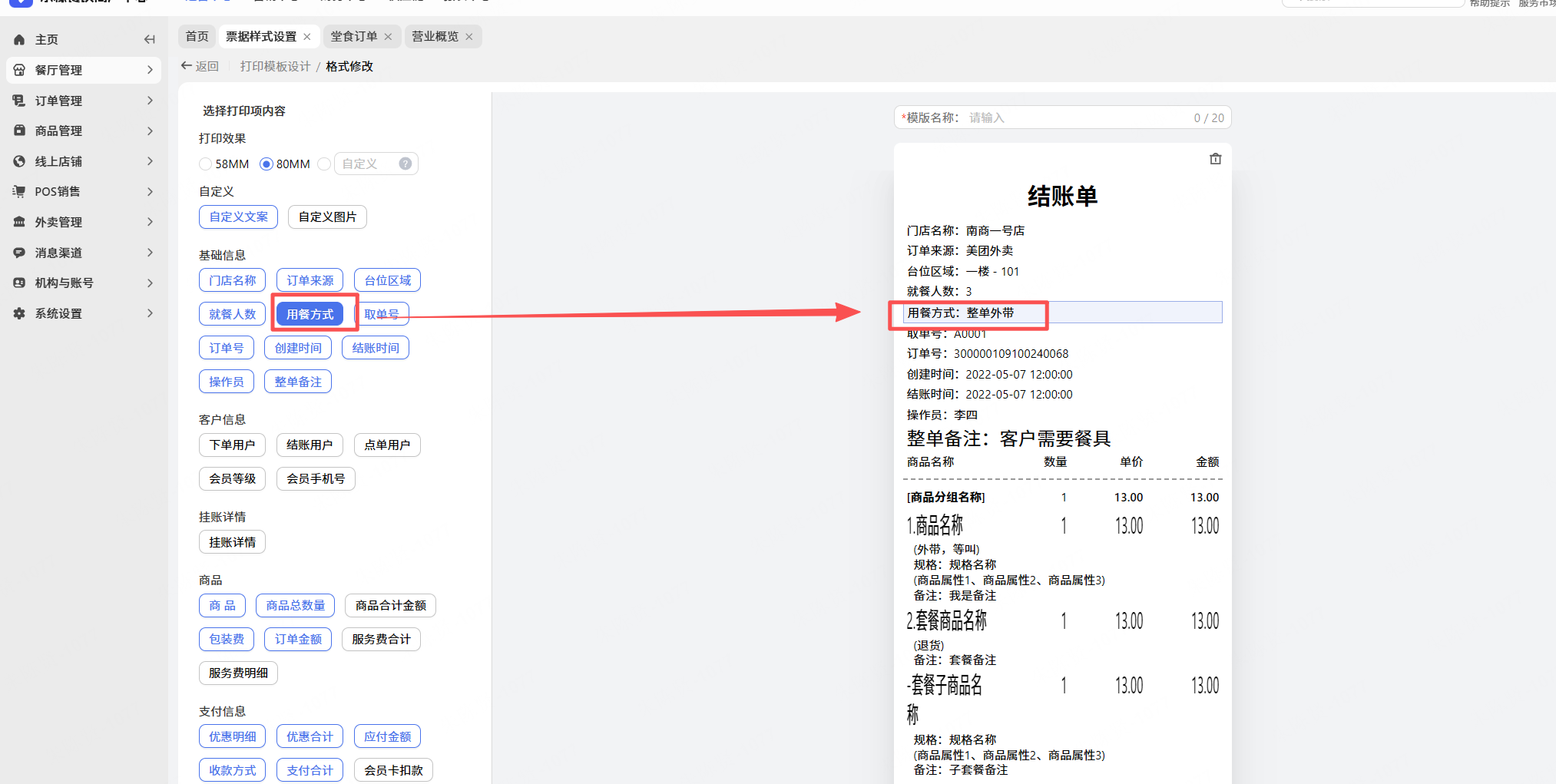Screen dimensions: 1556x784
Task: Switch to the 堂食订单 tab
Action: tap(354, 37)
